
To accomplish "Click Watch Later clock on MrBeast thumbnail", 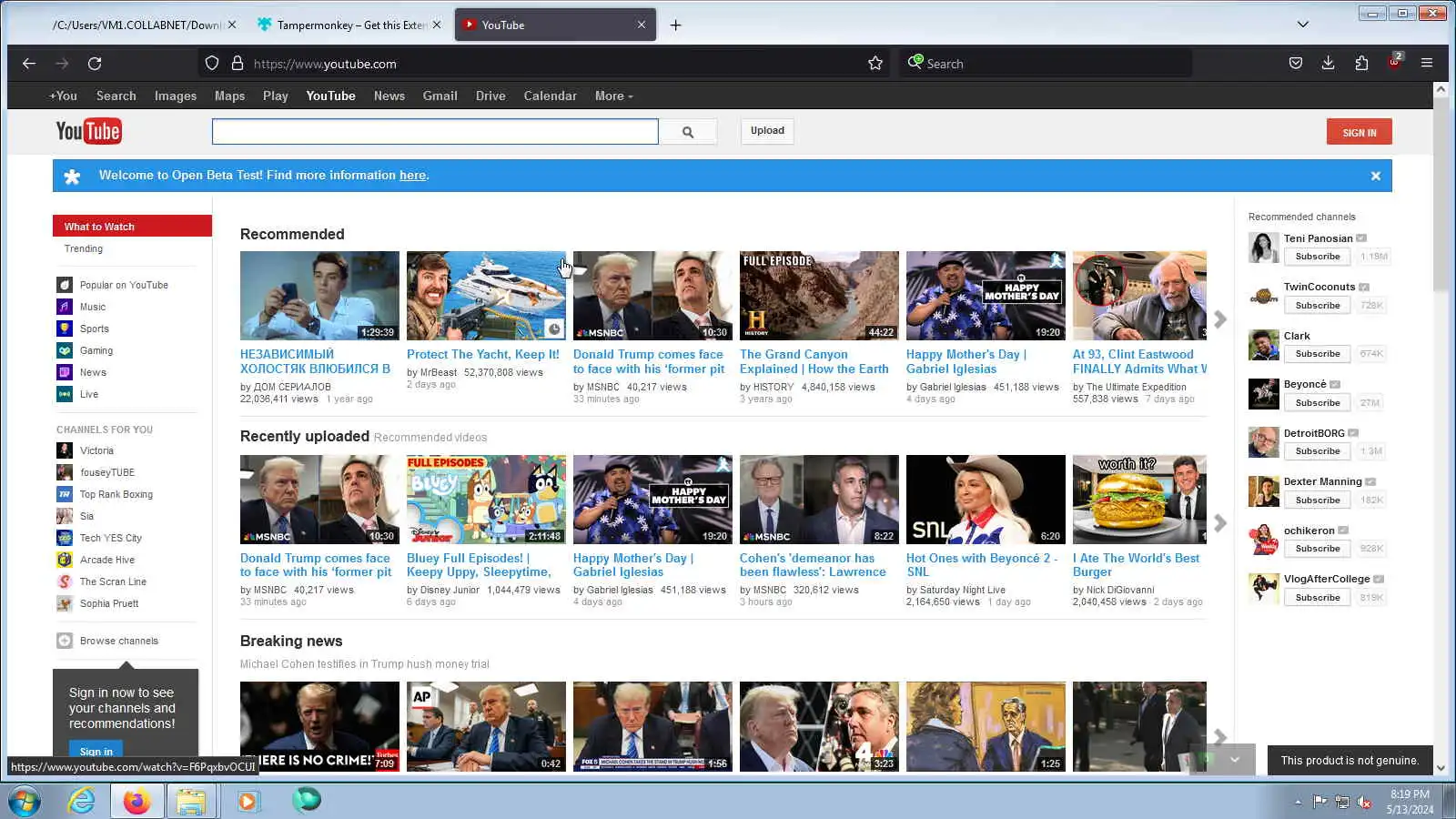I will (554, 329).
